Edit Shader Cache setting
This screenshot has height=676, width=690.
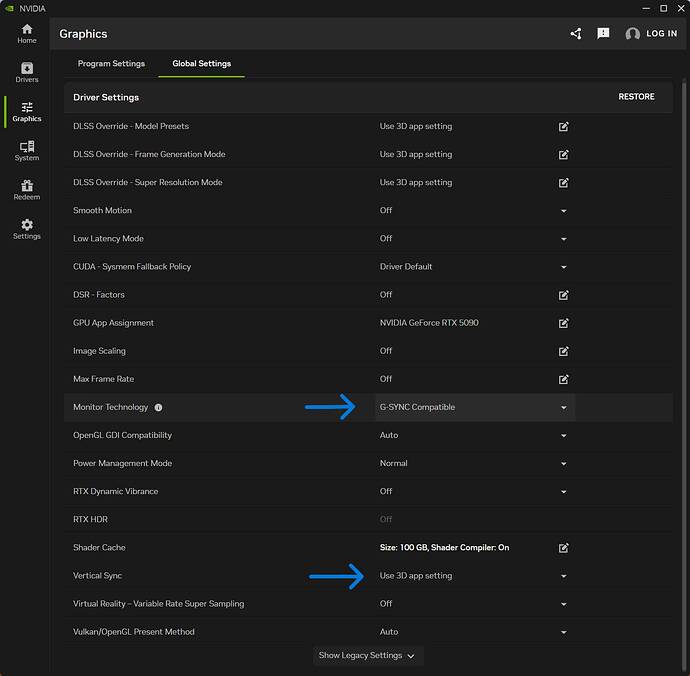[x=563, y=548]
